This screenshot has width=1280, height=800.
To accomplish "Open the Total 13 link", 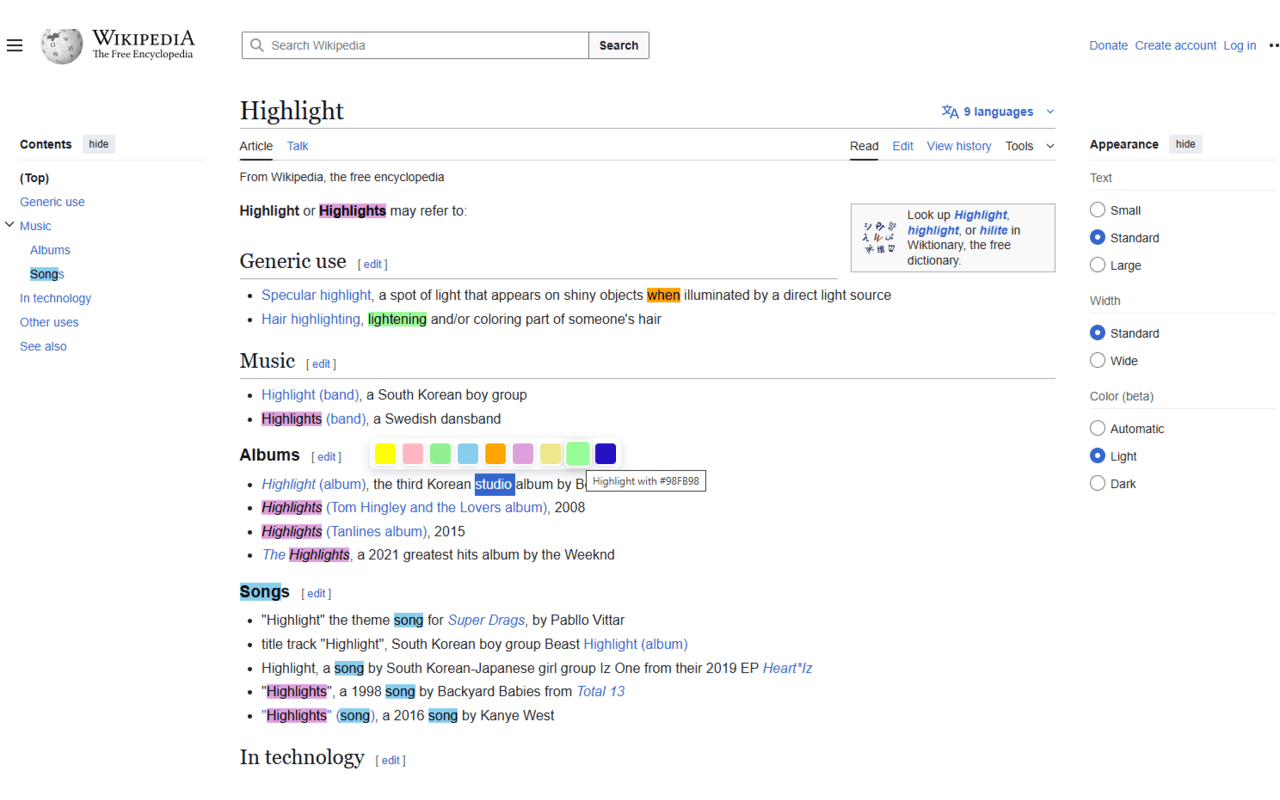I will (600, 691).
